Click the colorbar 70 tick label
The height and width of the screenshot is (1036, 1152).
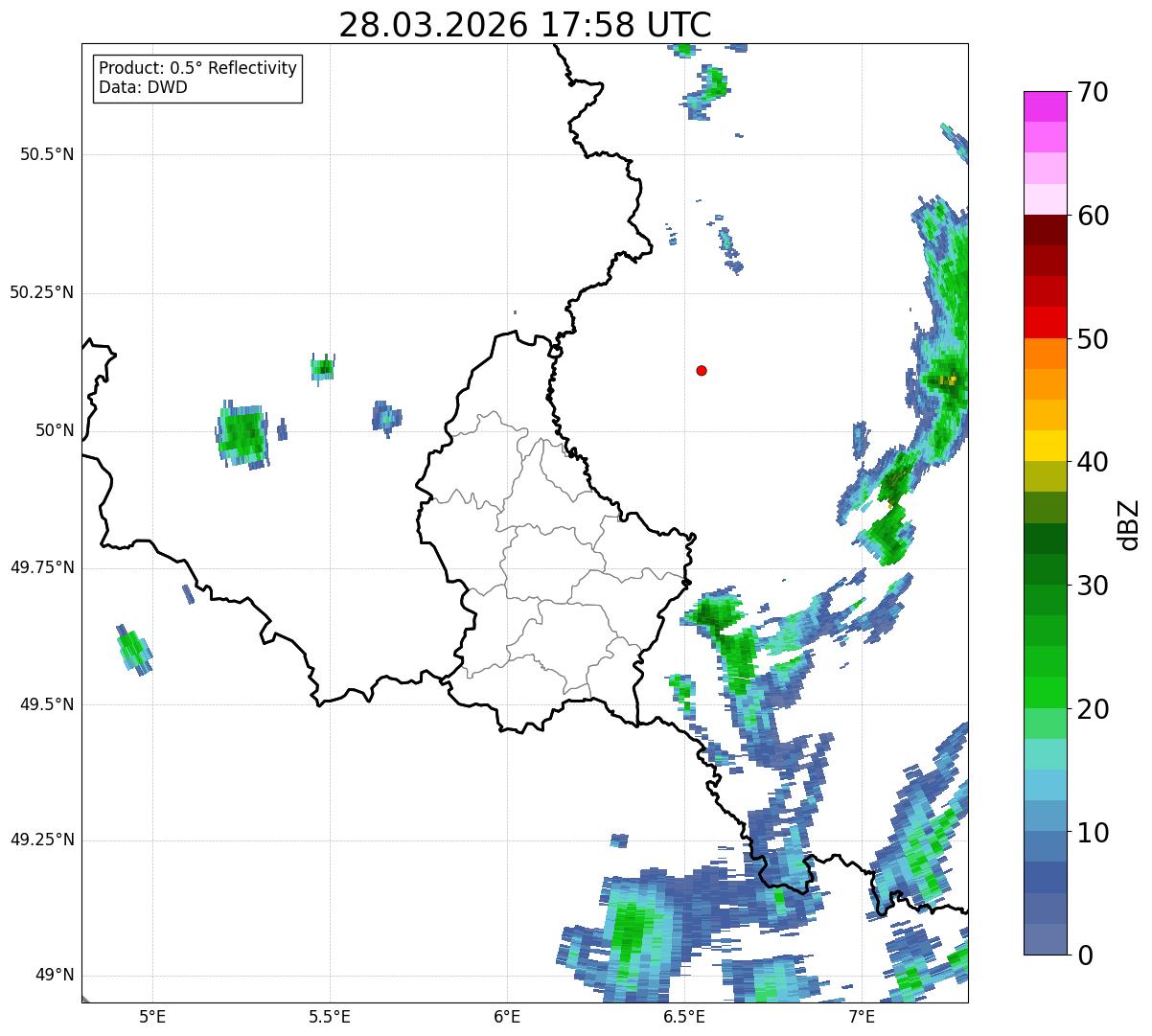pyautogui.click(x=1093, y=92)
